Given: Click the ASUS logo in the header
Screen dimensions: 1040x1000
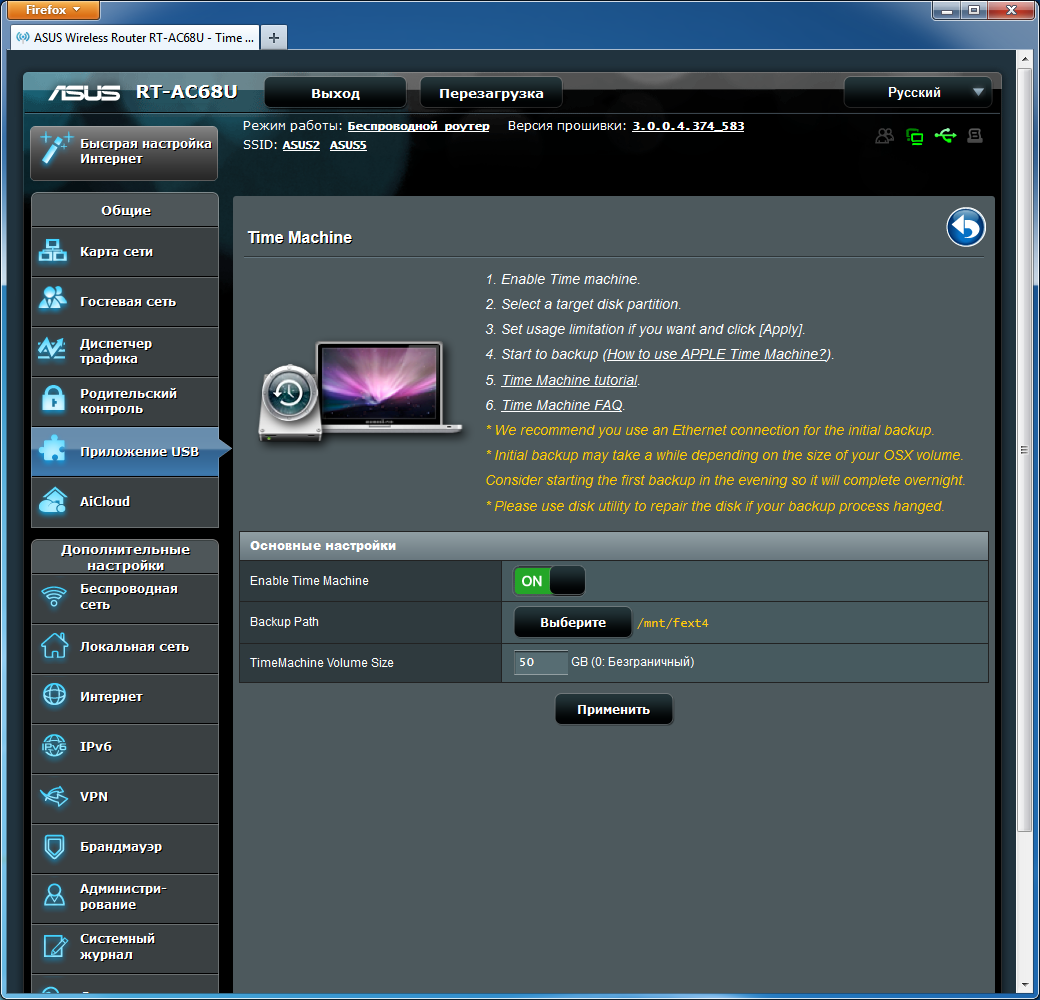Looking at the screenshot, I should pyautogui.click(x=84, y=92).
